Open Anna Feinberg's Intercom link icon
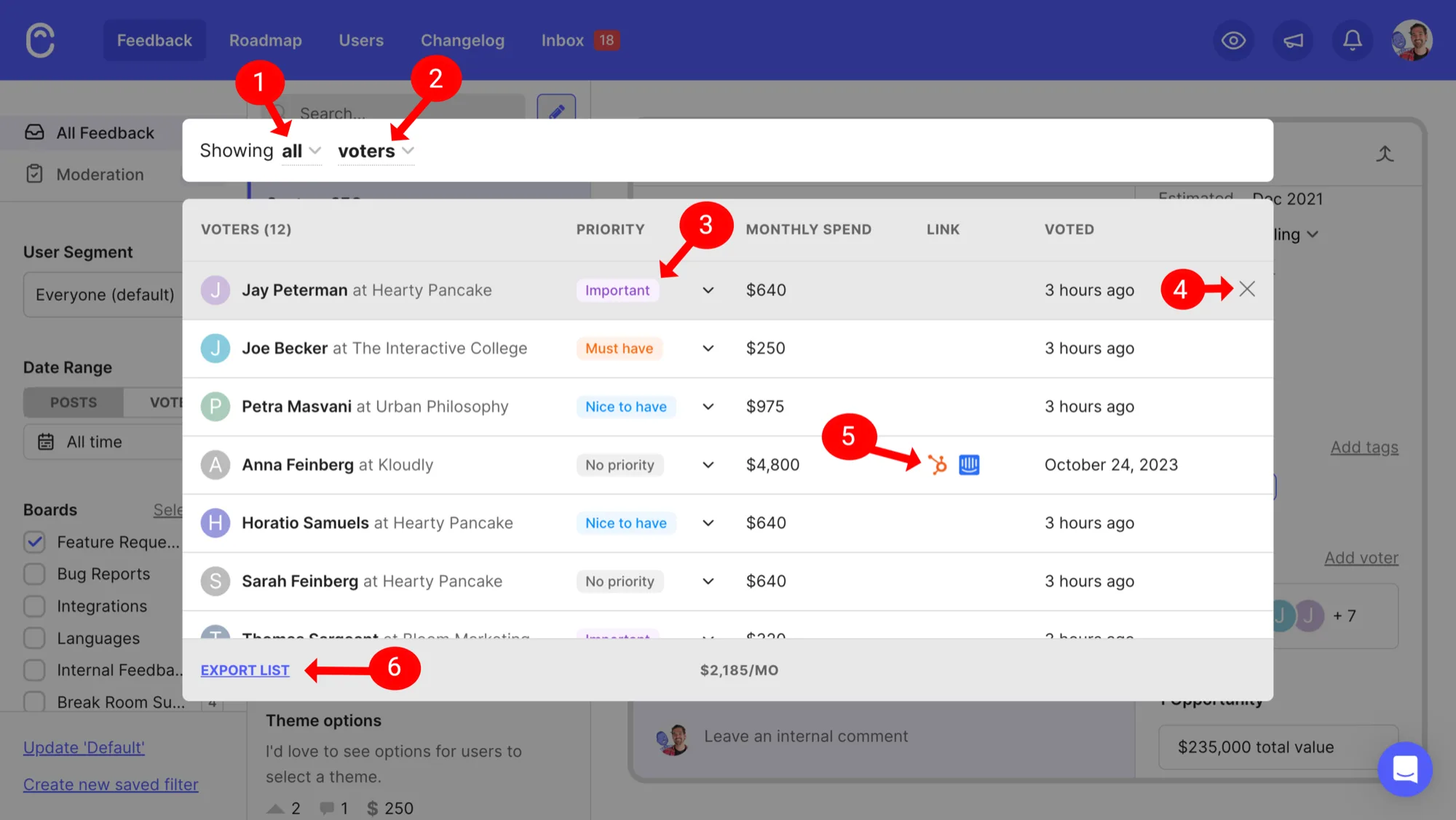1456x820 pixels. (x=969, y=464)
